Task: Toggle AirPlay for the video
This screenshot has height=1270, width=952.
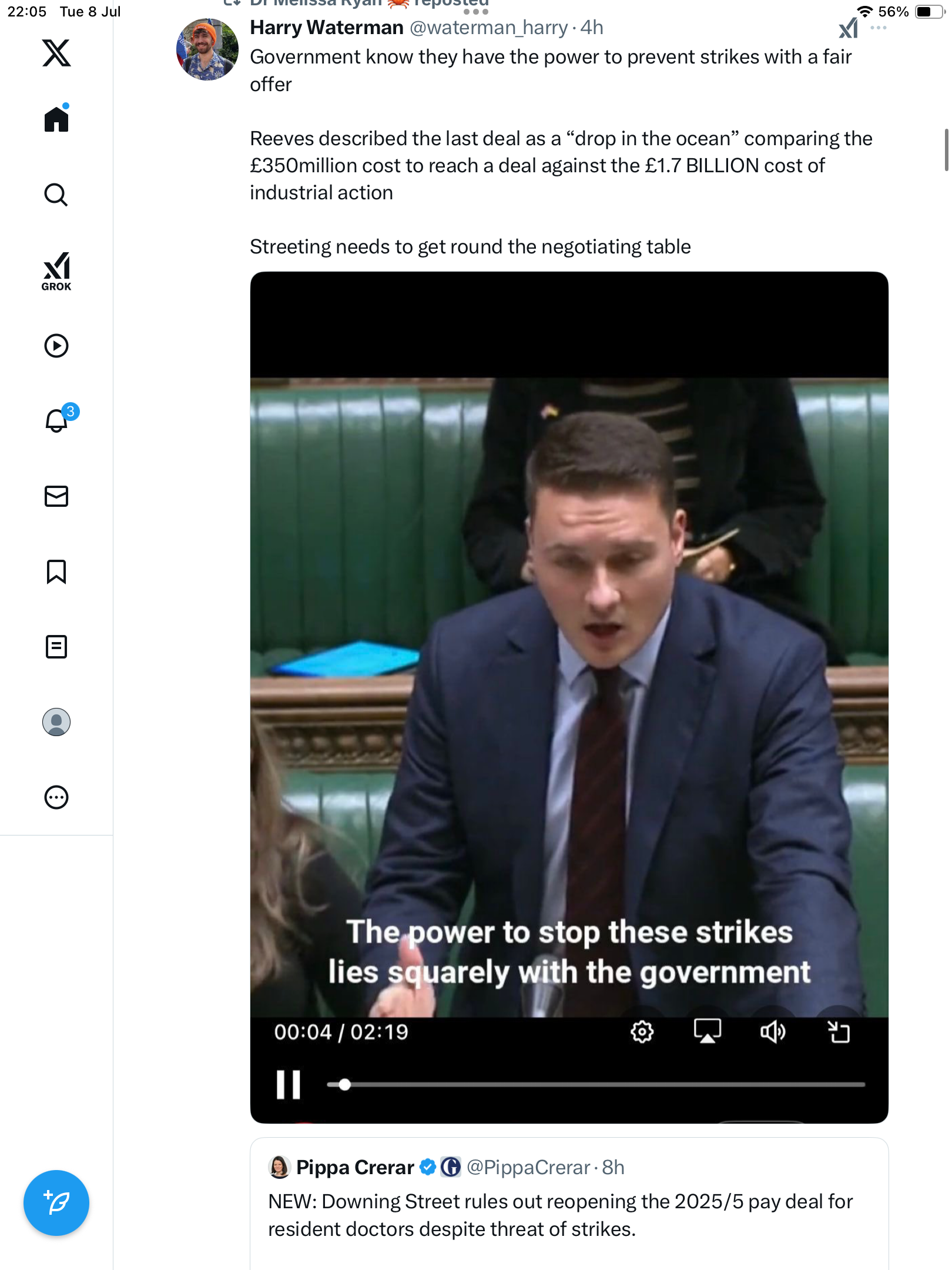Action: pos(708,1032)
